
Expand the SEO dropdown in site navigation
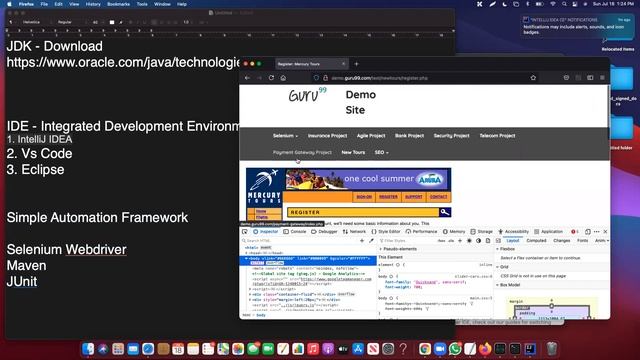[381, 152]
